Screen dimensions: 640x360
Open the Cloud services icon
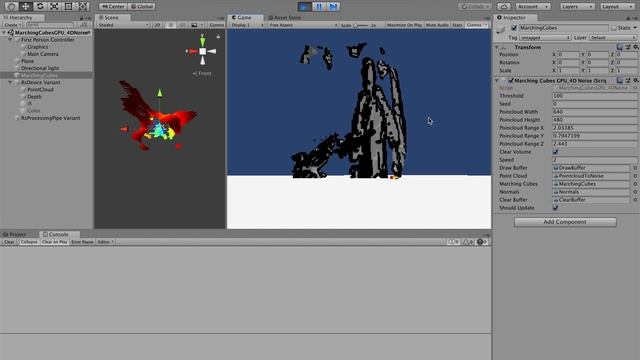point(504,7)
